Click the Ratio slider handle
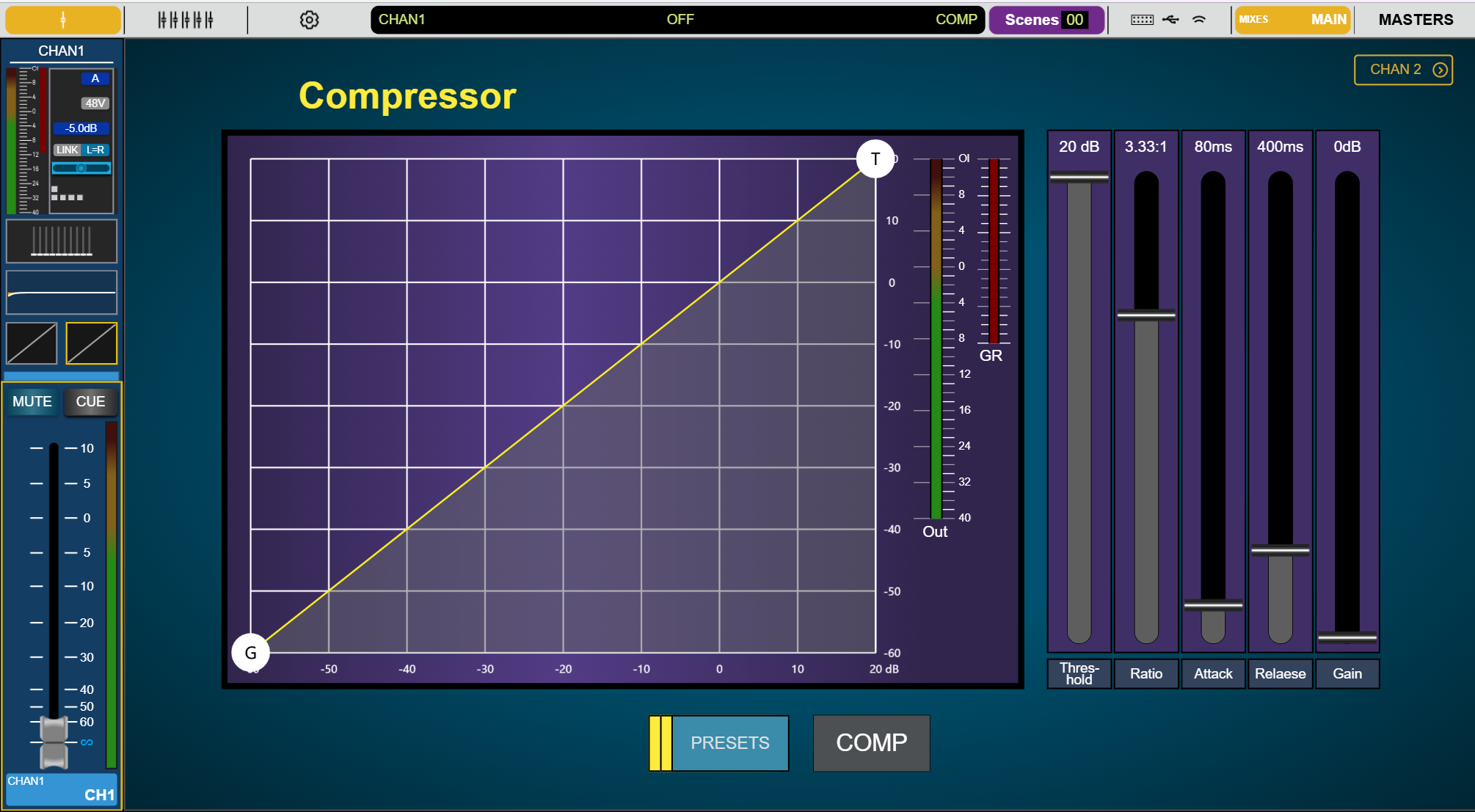 click(1146, 315)
